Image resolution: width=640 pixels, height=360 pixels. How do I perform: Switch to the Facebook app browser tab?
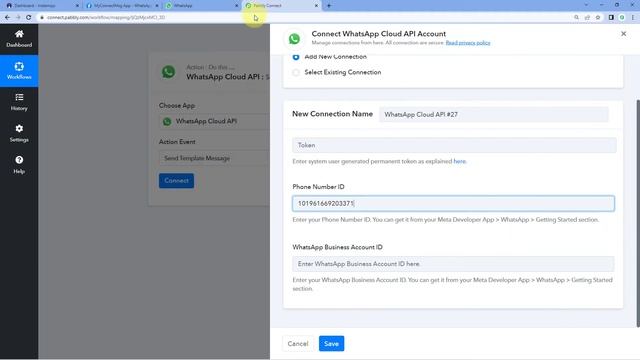[121, 6]
